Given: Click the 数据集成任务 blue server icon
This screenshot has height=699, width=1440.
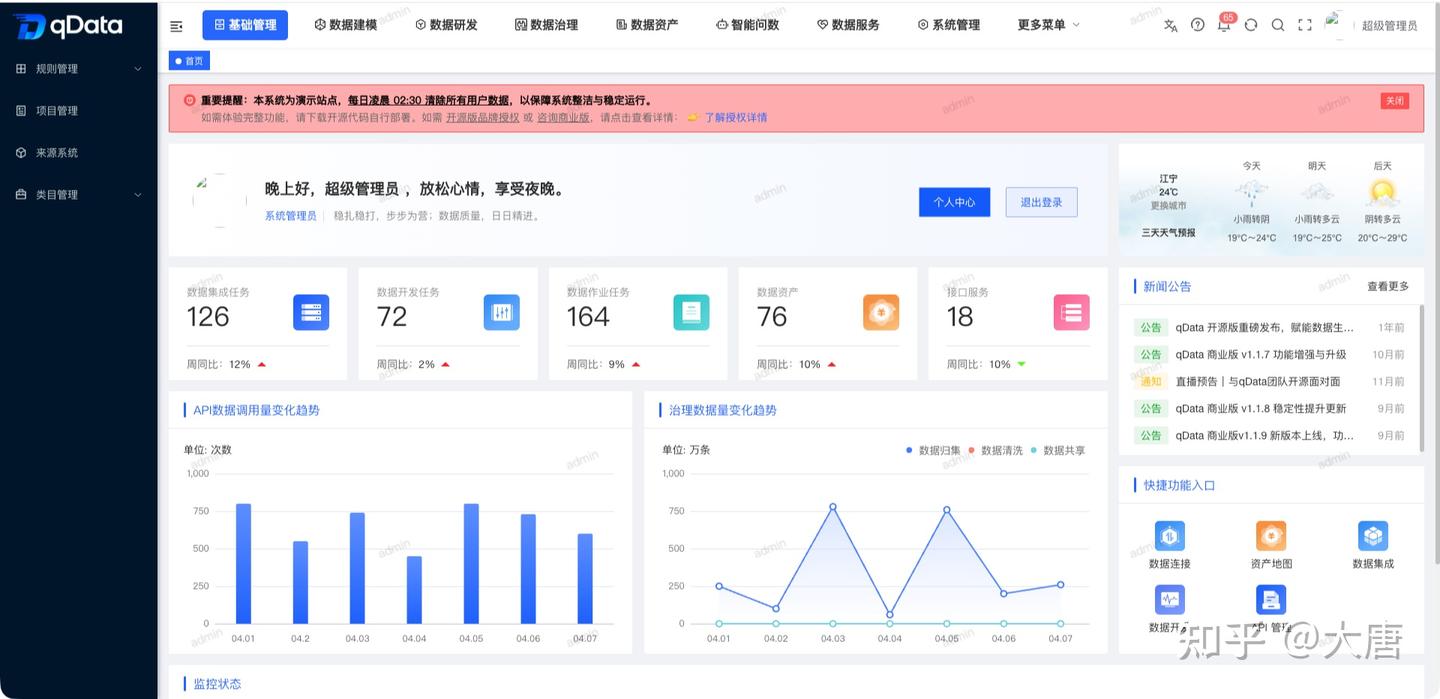Looking at the screenshot, I should tap(311, 313).
